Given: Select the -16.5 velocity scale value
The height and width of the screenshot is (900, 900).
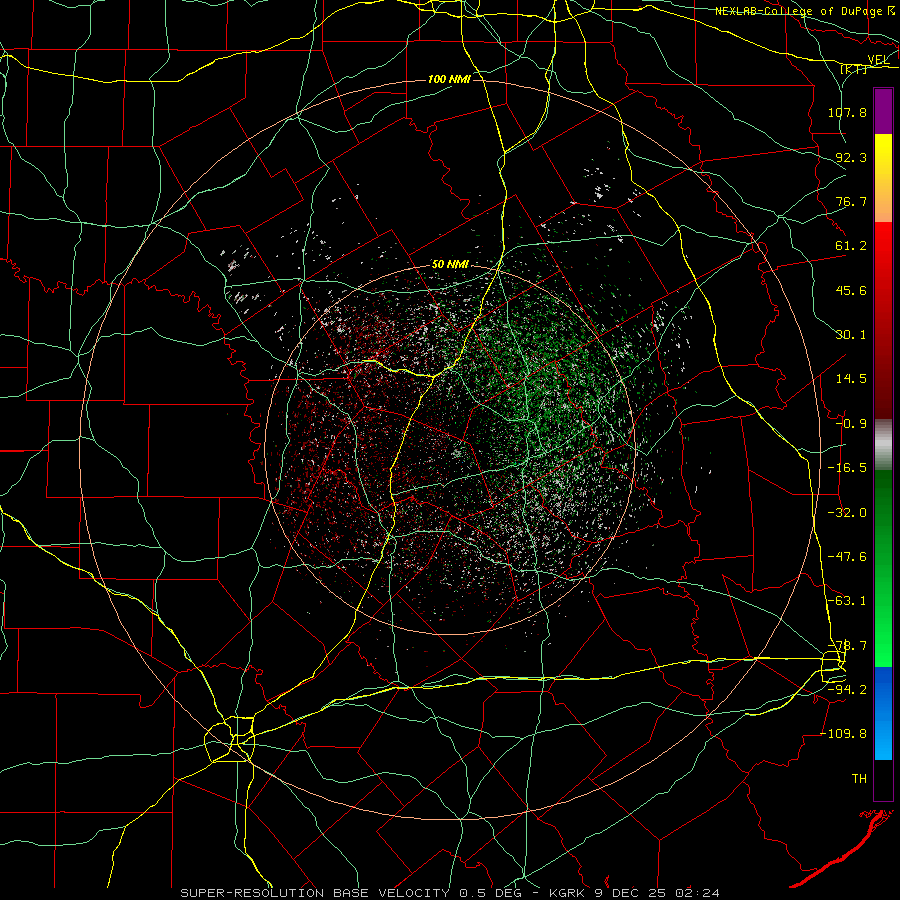Looking at the screenshot, I should [847, 468].
